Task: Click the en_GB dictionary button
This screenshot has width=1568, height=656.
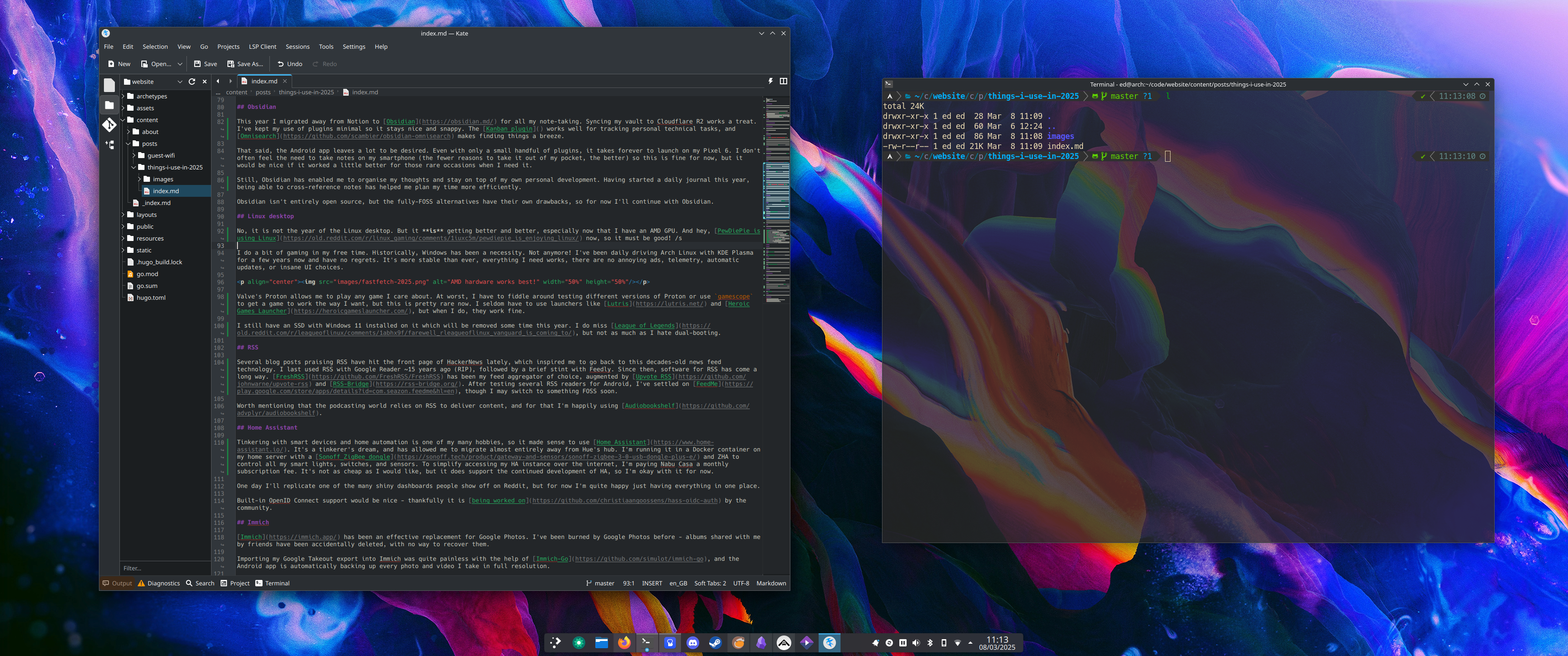Action: tap(678, 583)
